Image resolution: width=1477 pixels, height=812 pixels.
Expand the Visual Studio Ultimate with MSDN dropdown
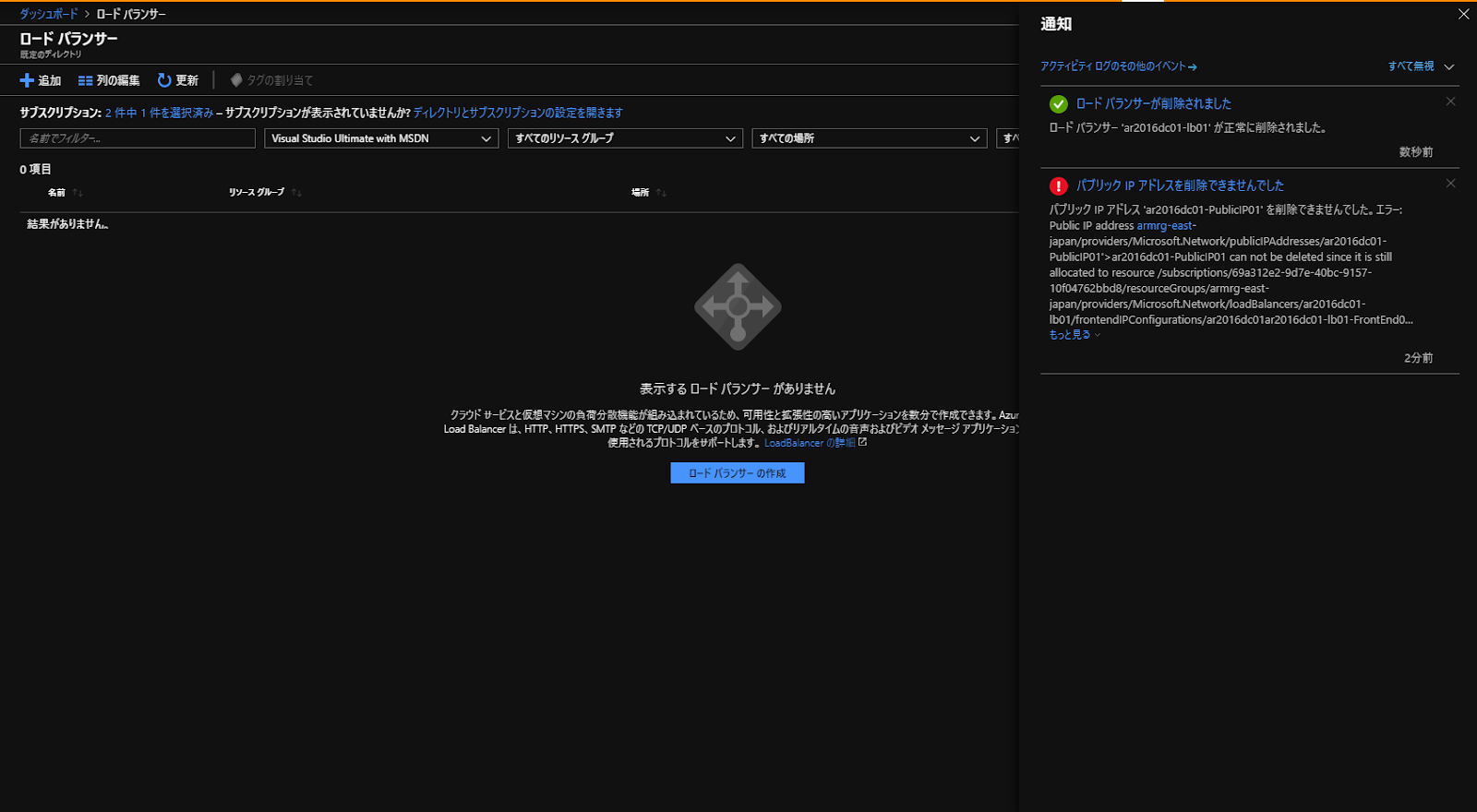point(381,138)
